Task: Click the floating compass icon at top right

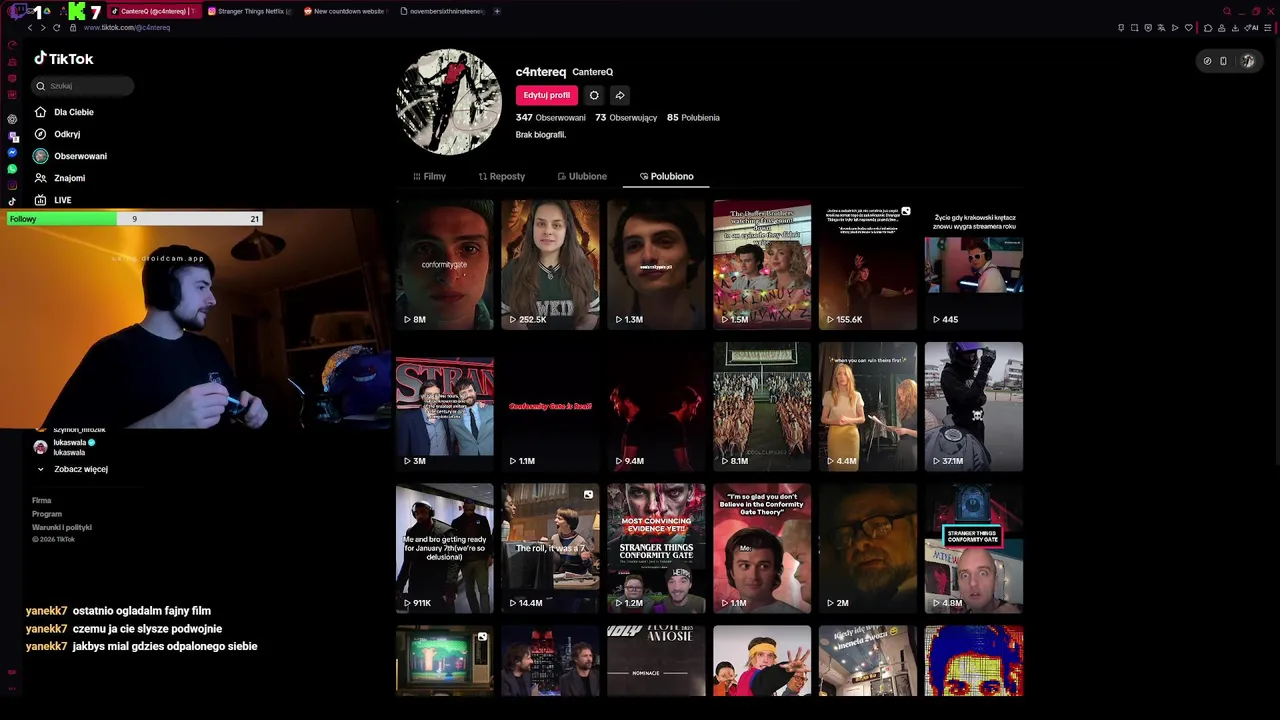Action: 1207,61
